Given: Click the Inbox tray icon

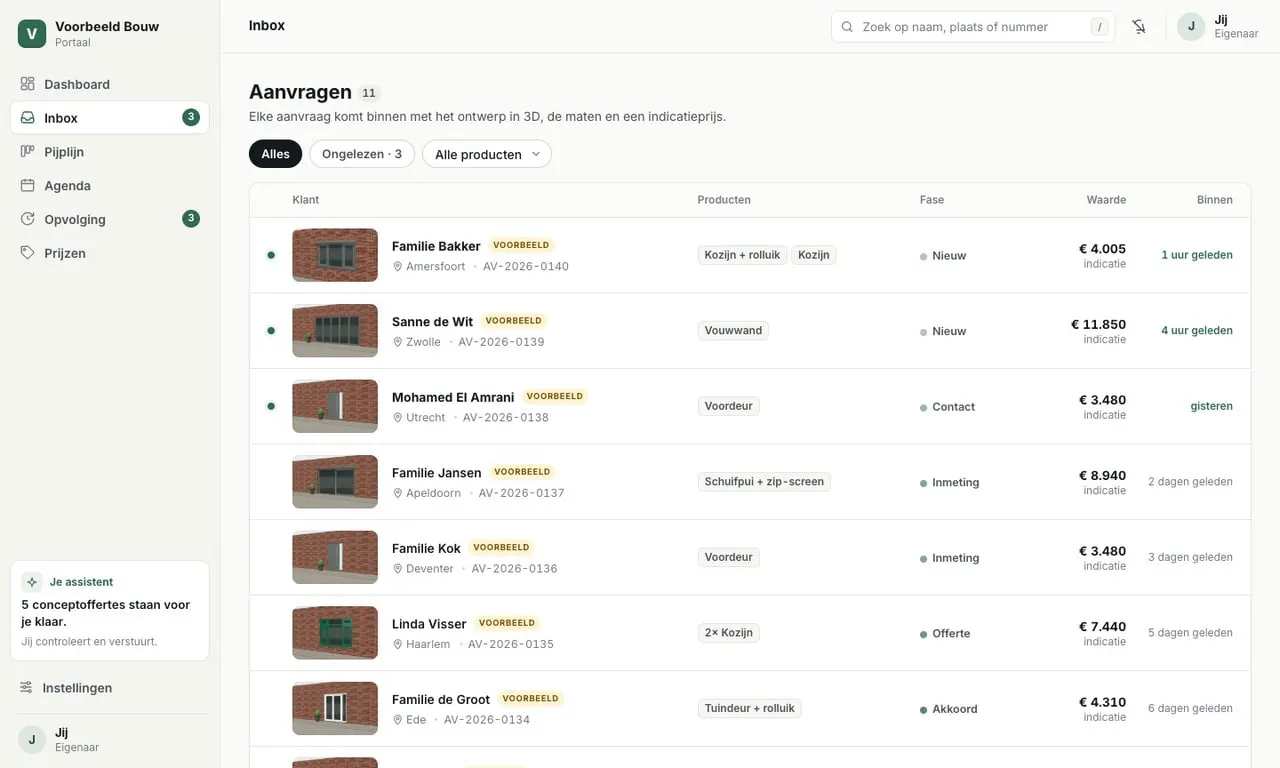Looking at the screenshot, I should pyautogui.click(x=28, y=118).
